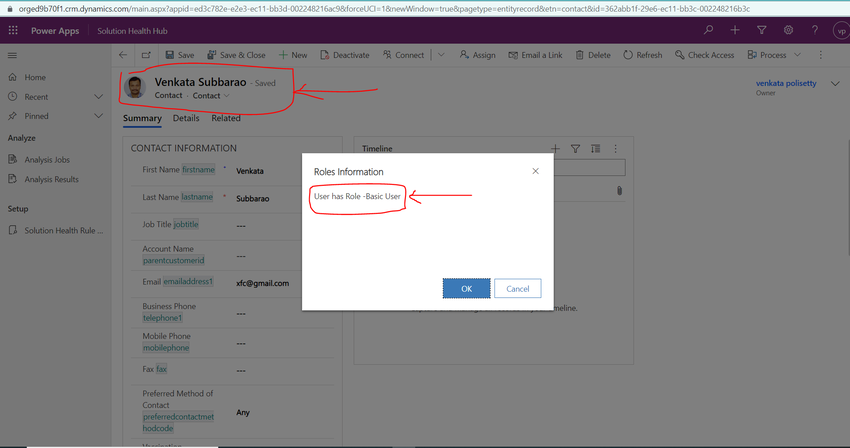
Task: Click the Solution Health Hub app title
Action: pos(132,31)
